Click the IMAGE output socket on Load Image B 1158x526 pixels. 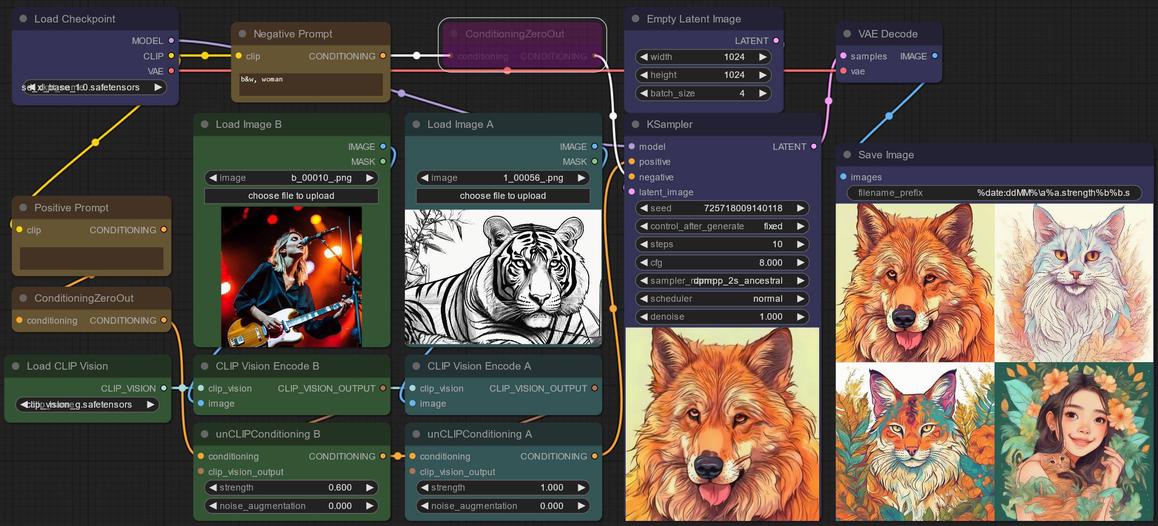pos(383,146)
